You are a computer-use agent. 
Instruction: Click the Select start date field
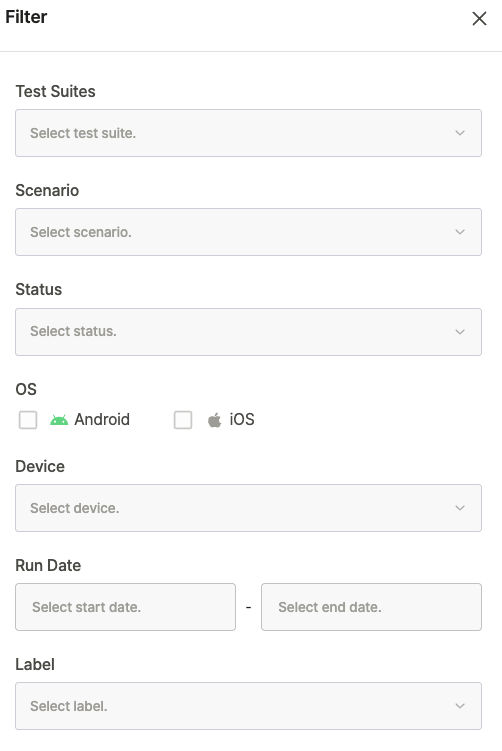[x=126, y=607]
